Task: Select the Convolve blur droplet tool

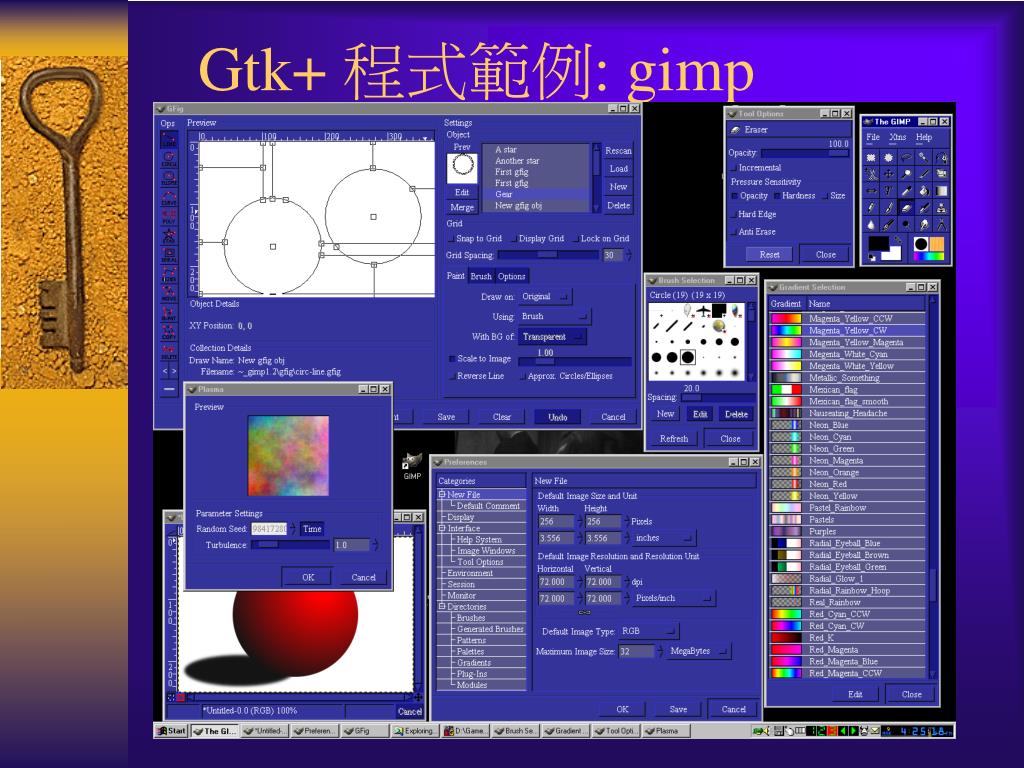Action: tap(871, 225)
